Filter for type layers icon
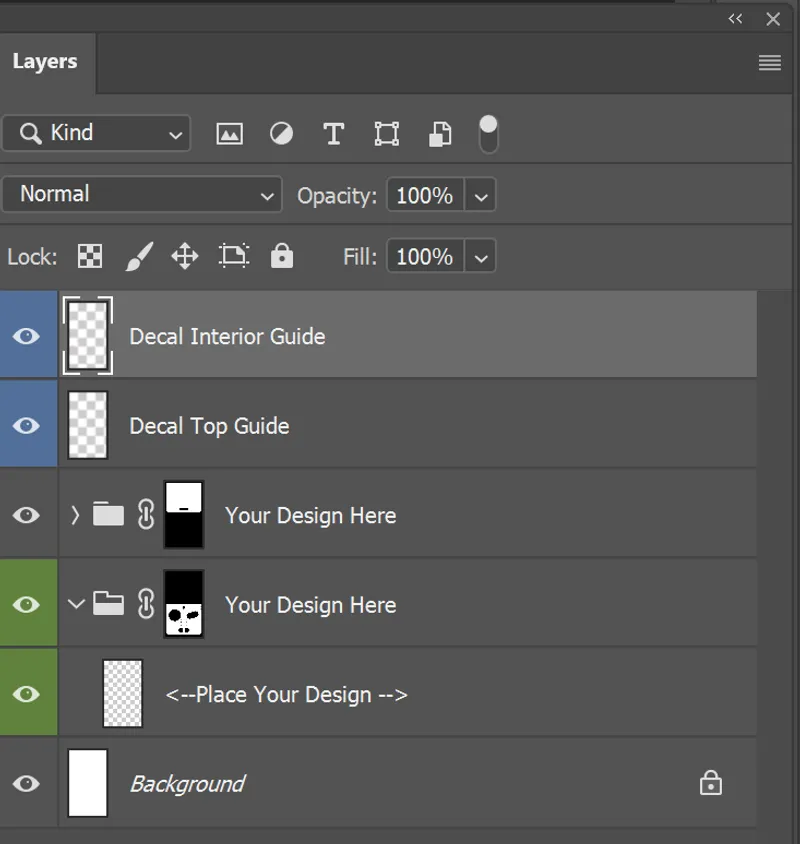Image resolution: width=800 pixels, height=844 pixels. (334, 134)
